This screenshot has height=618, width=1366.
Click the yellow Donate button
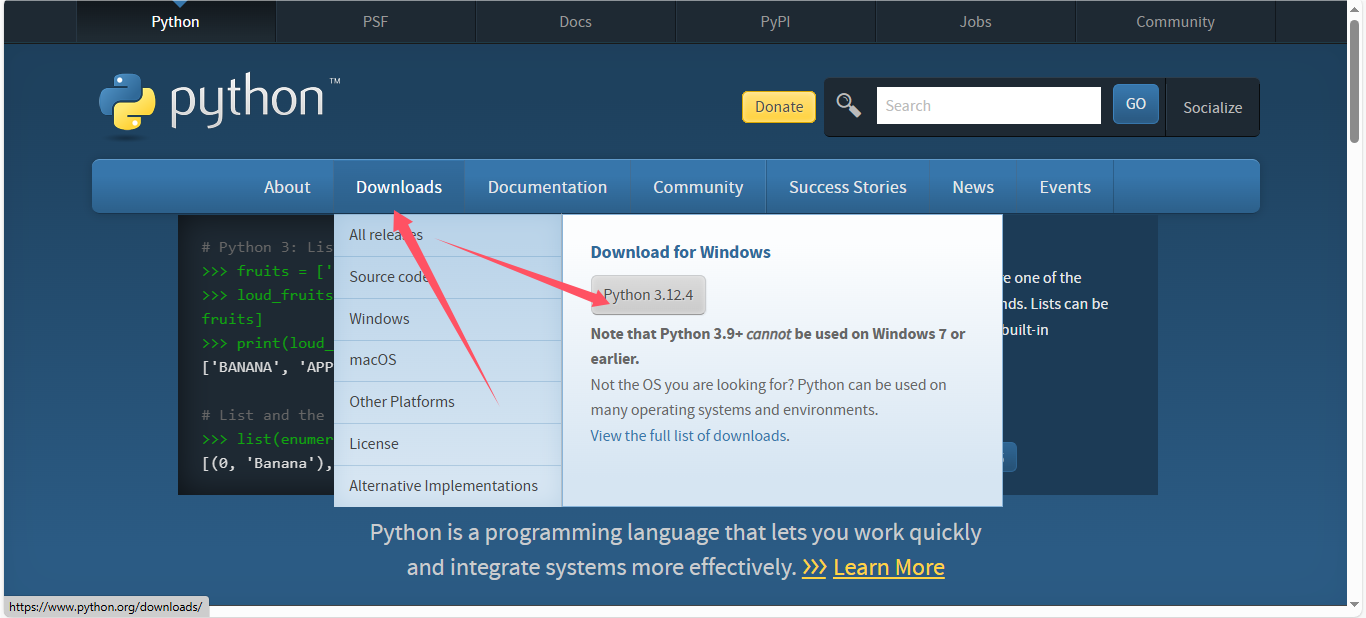779,107
